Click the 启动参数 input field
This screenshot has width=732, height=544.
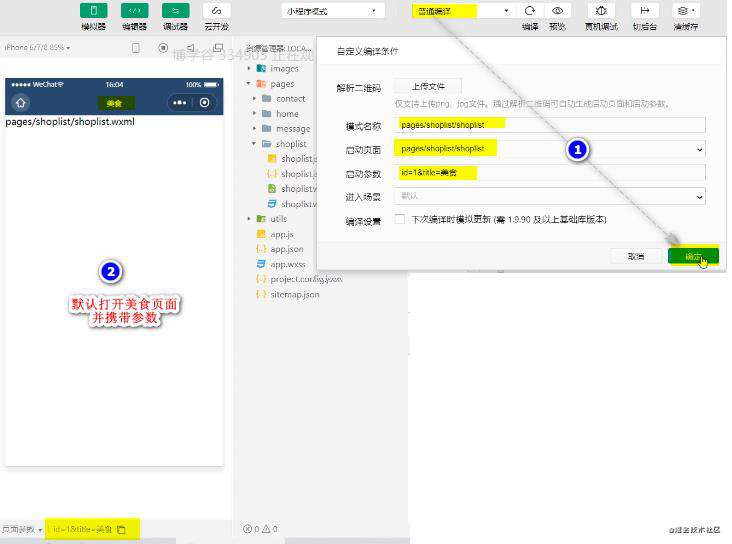[549, 172]
